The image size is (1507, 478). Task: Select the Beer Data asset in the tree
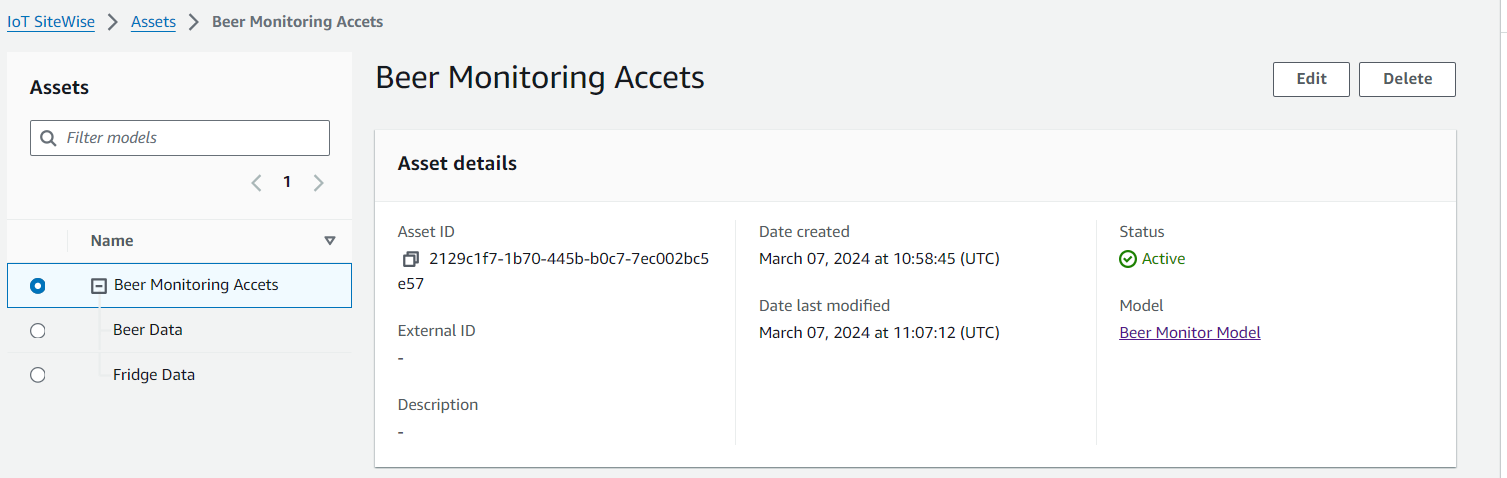148,330
